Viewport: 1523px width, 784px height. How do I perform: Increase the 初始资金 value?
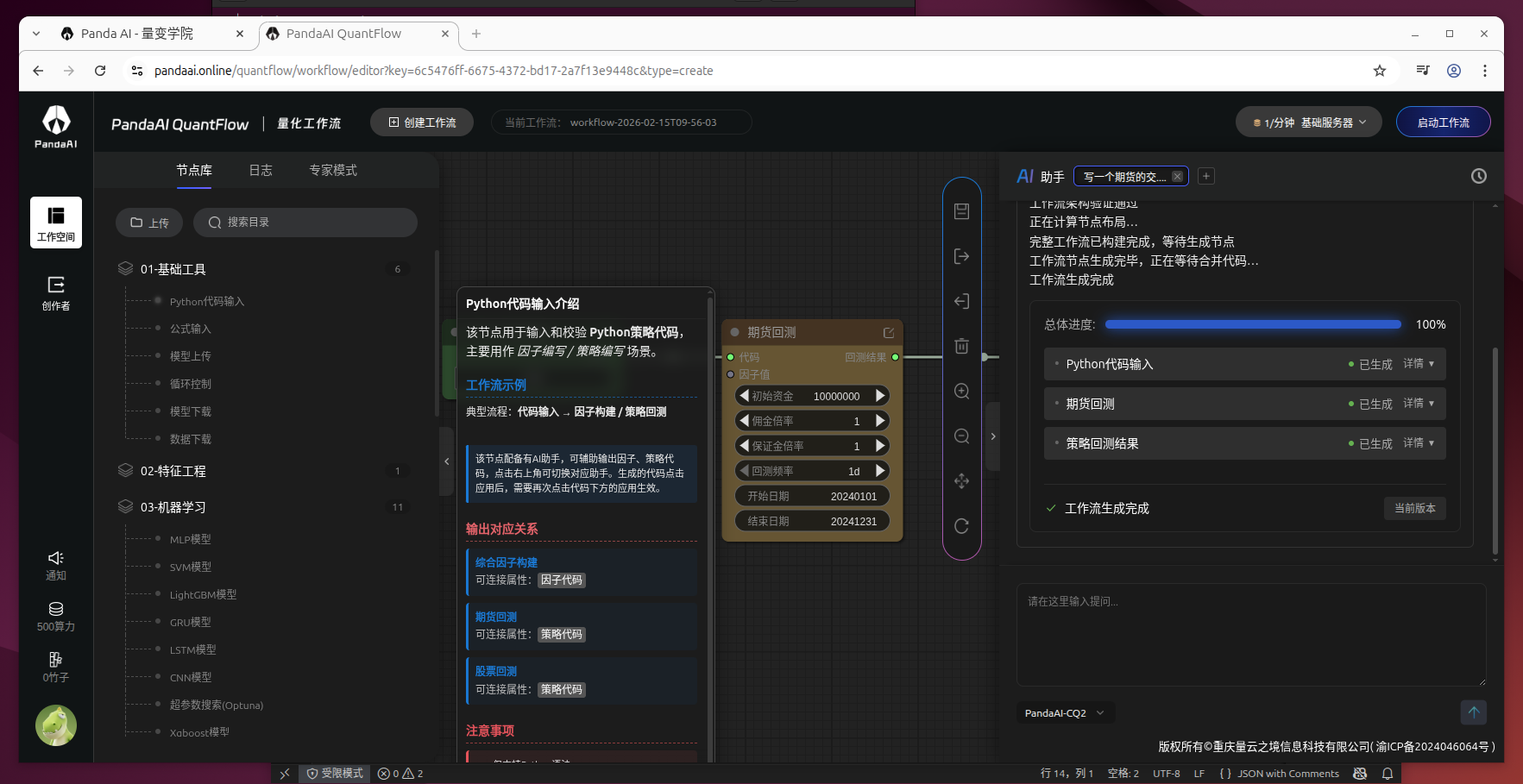880,396
